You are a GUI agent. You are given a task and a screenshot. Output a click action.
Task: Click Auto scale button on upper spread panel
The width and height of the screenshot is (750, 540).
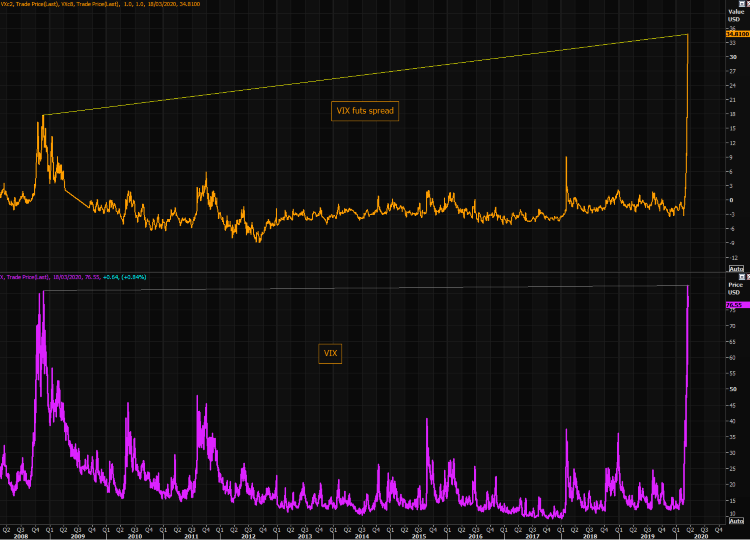click(736, 269)
